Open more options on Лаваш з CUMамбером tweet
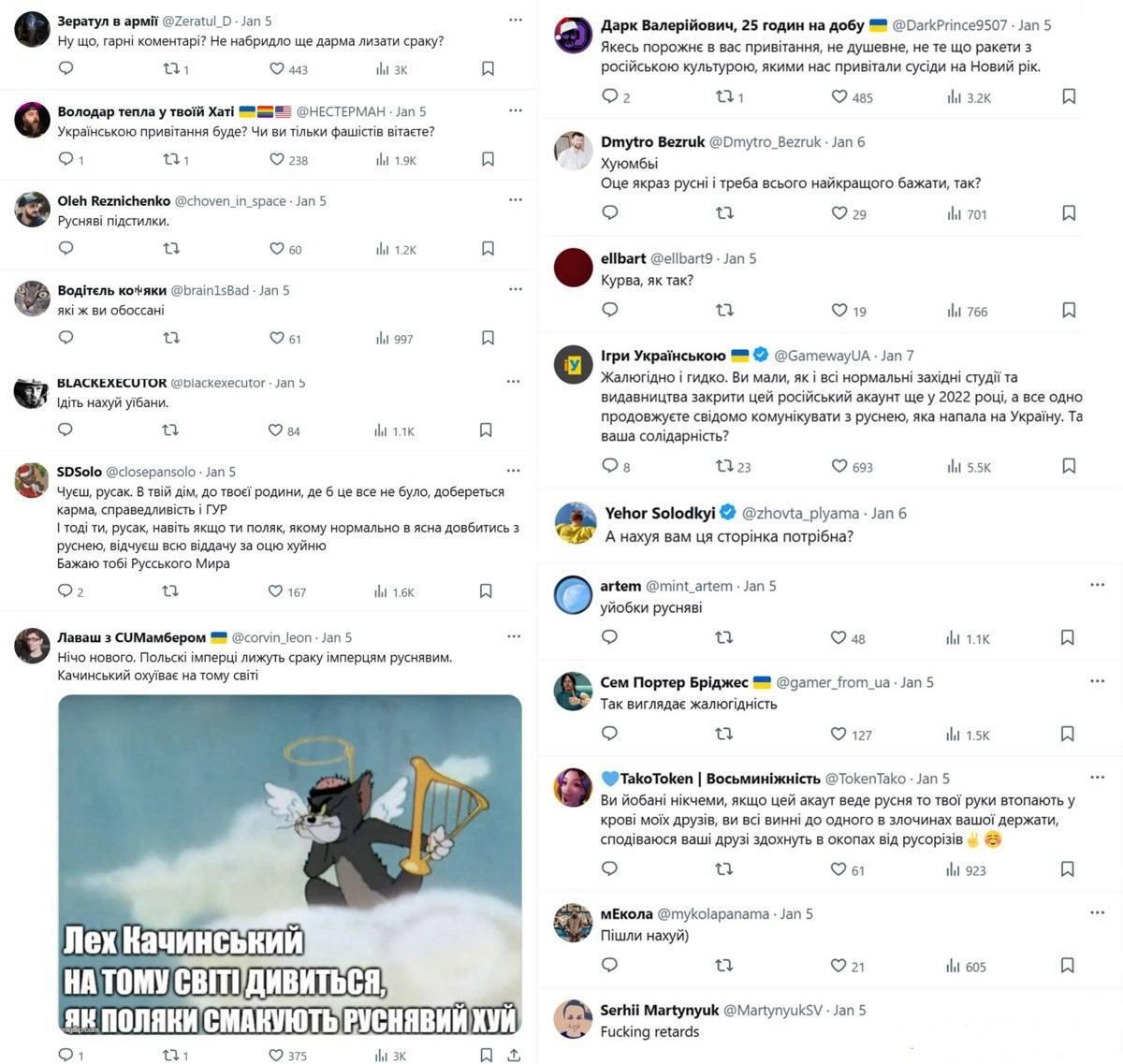The width and height of the screenshot is (1123, 1064). pos(513,636)
